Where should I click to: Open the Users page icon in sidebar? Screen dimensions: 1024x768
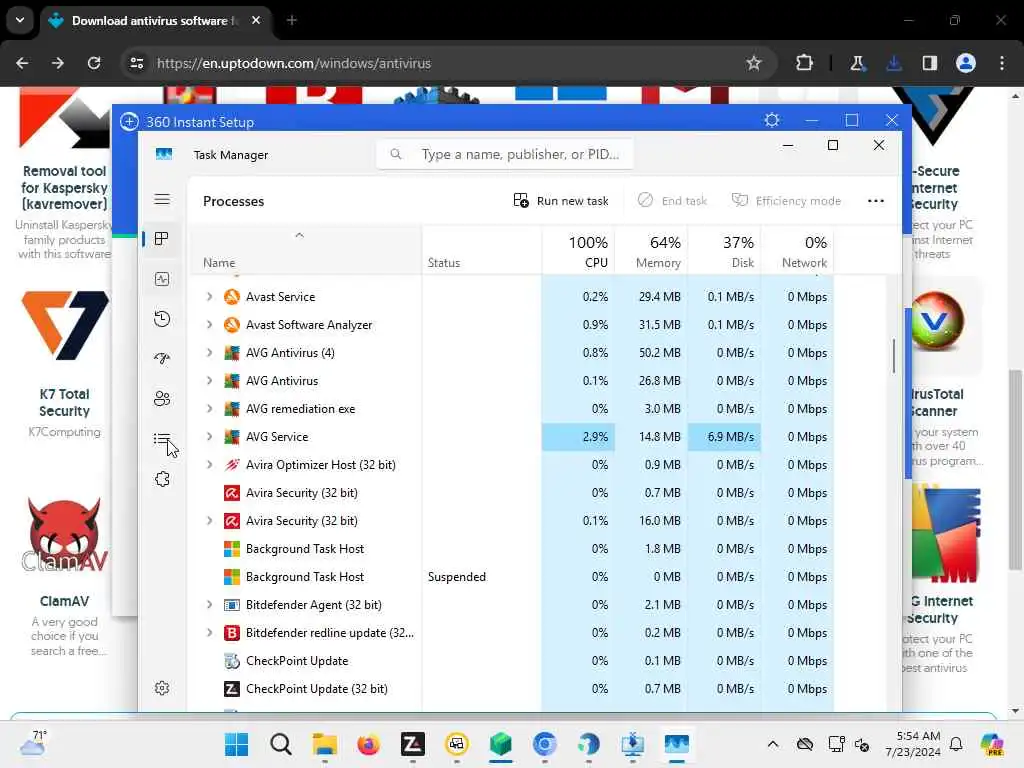pos(162,398)
